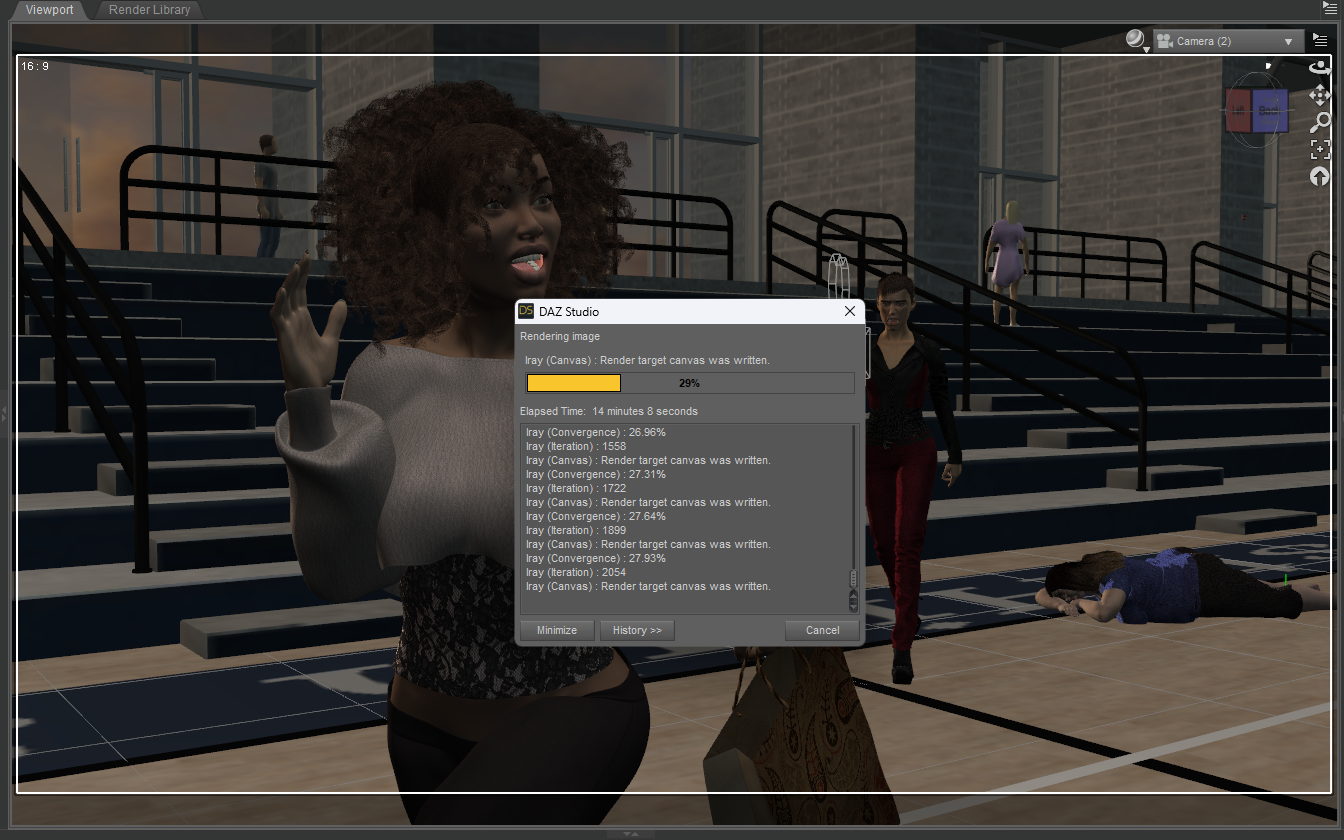Switch to the Render Library tab

pyautogui.click(x=150, y=10)
